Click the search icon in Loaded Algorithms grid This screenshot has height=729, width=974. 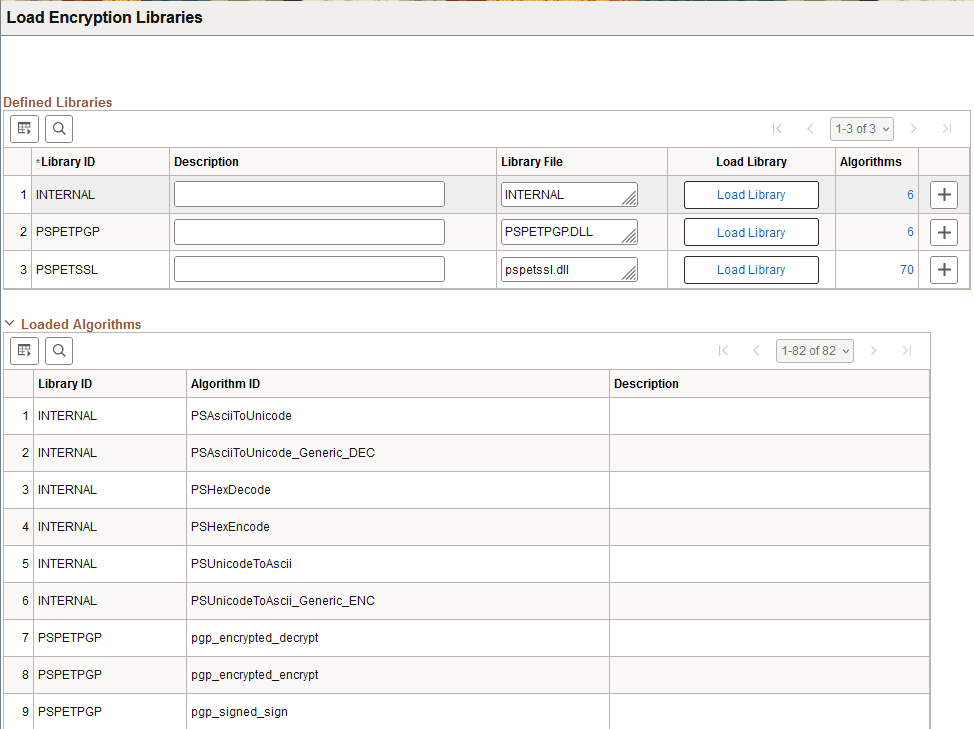59,350
